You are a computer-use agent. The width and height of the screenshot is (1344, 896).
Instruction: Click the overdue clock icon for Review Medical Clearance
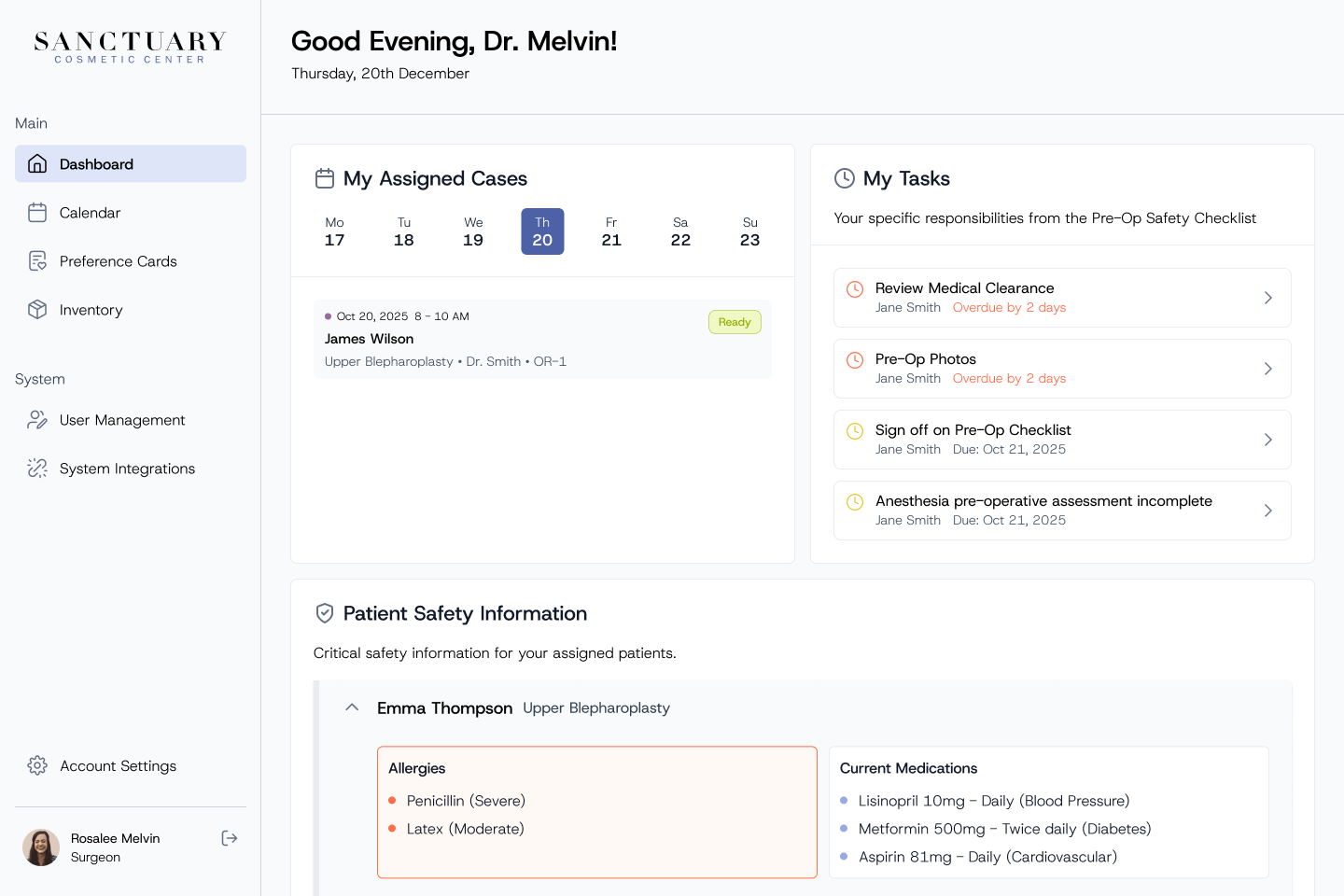pos(855,289)
